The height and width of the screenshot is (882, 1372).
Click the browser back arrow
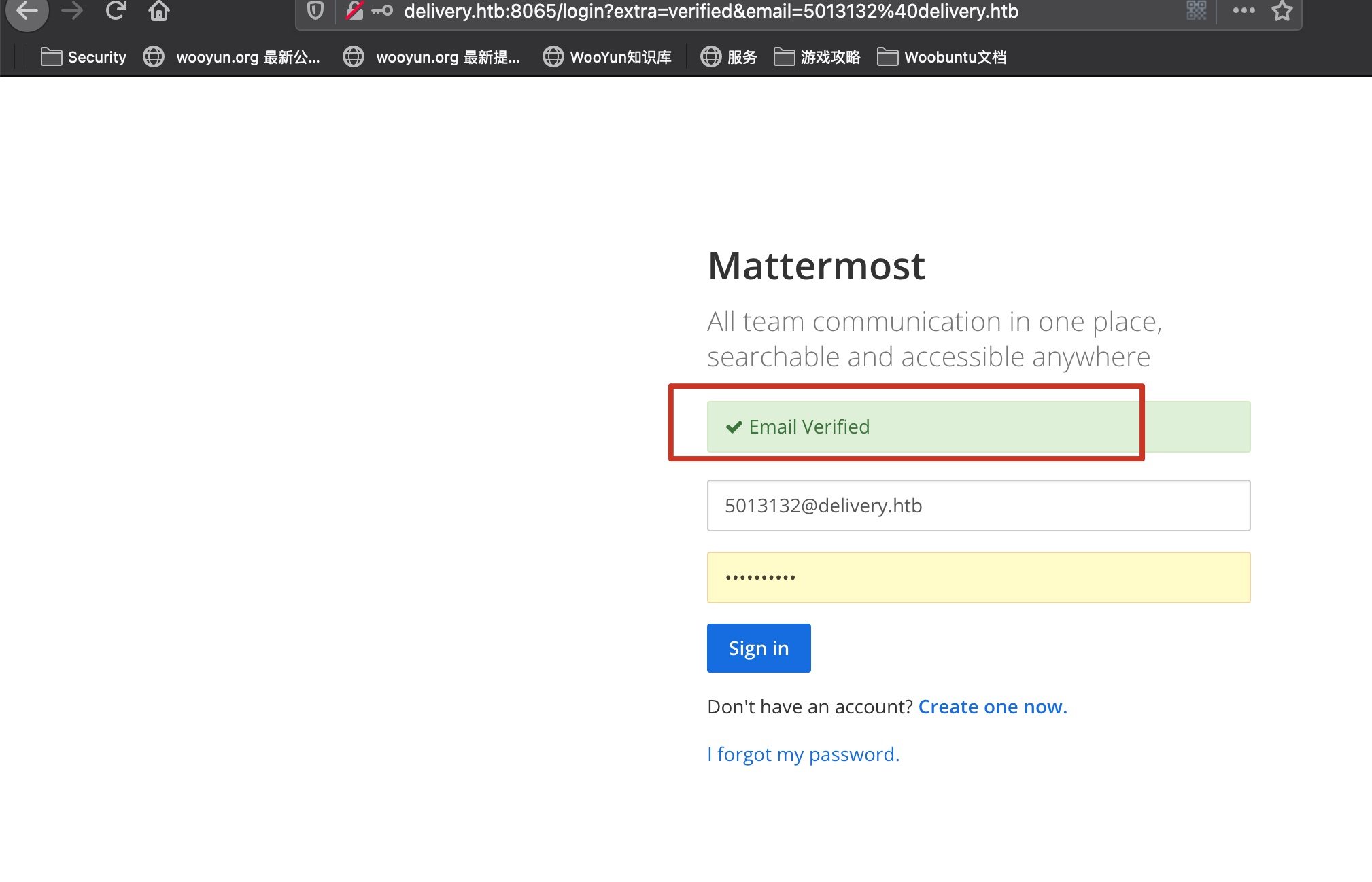coord(27,11)
